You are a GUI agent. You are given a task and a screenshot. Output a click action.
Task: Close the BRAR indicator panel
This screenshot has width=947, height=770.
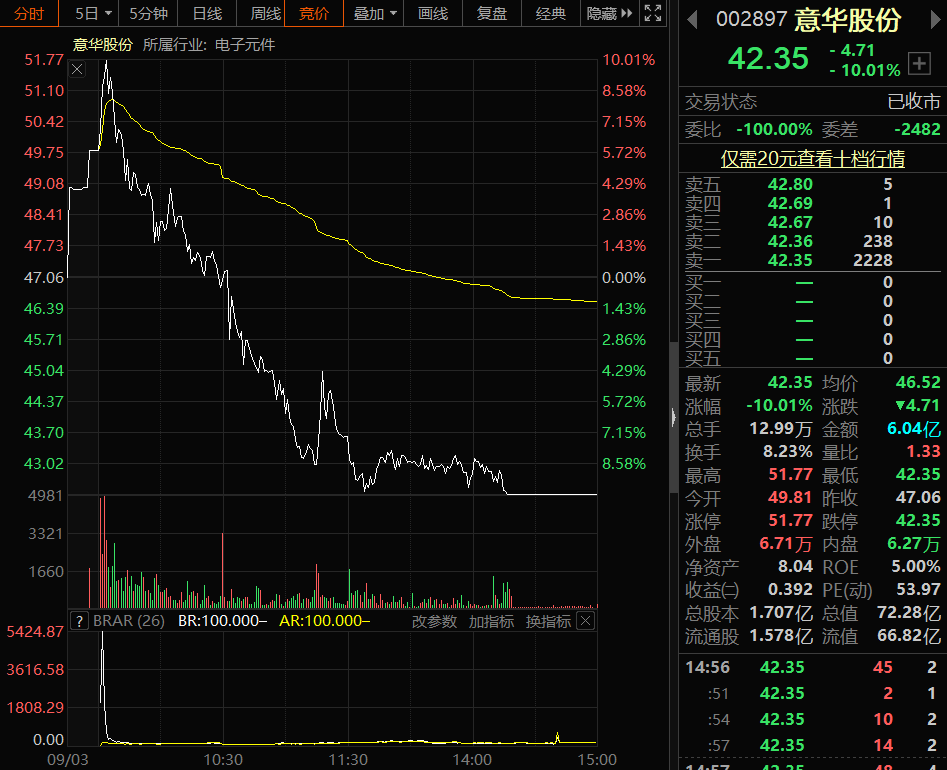click(x=586, y=621)
